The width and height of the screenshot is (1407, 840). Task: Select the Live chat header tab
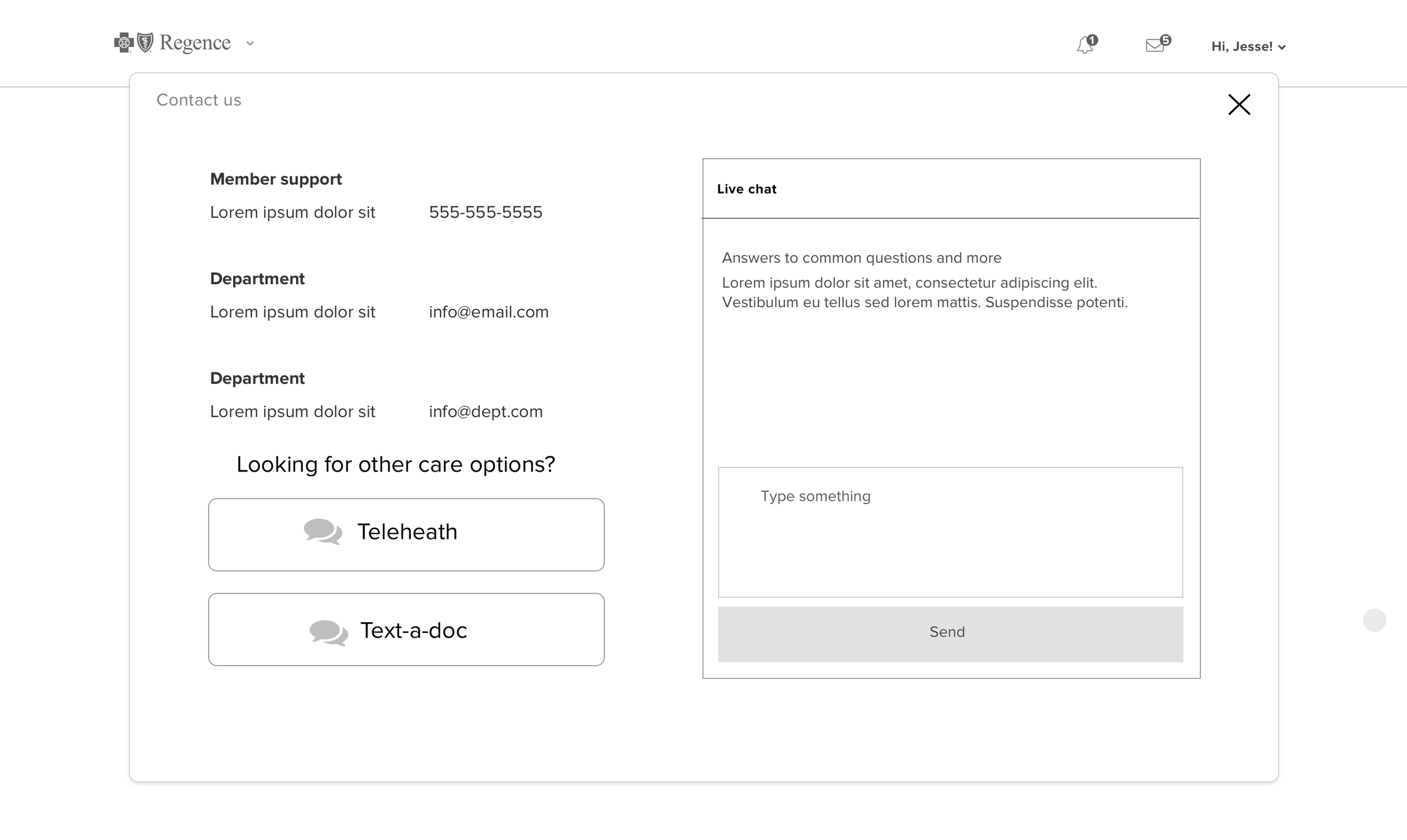point(746,189)
